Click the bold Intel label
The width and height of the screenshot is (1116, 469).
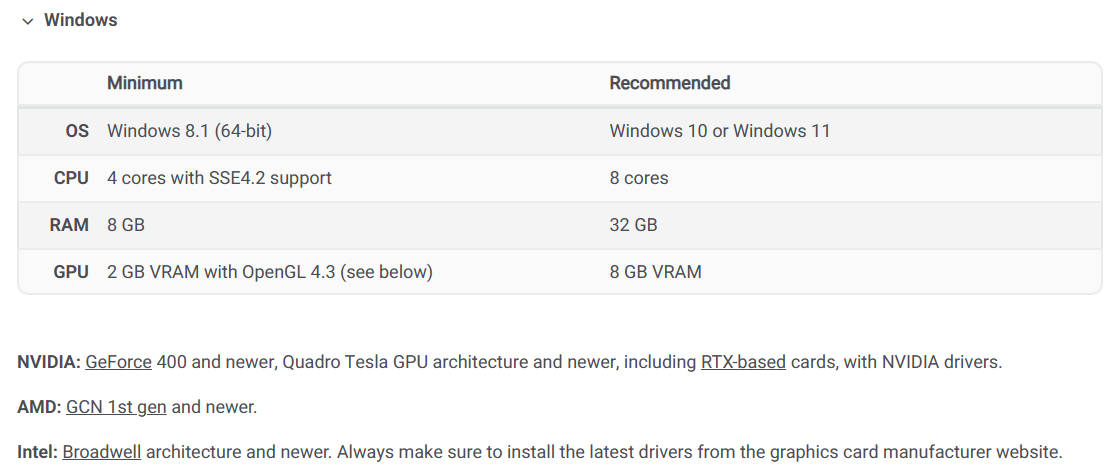pos(37,452)
